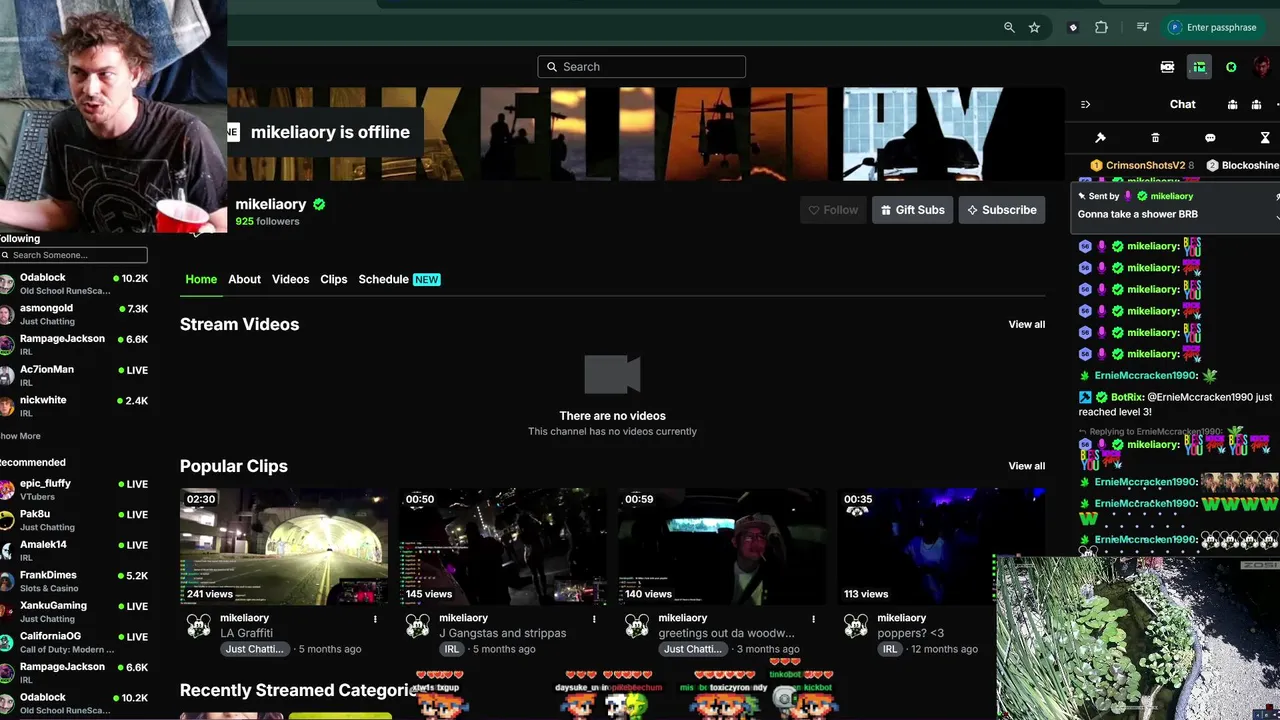1280x720 pixels.
Task: Open XankuGaming channel under Recommended
Action: click(x=74, y=611)
